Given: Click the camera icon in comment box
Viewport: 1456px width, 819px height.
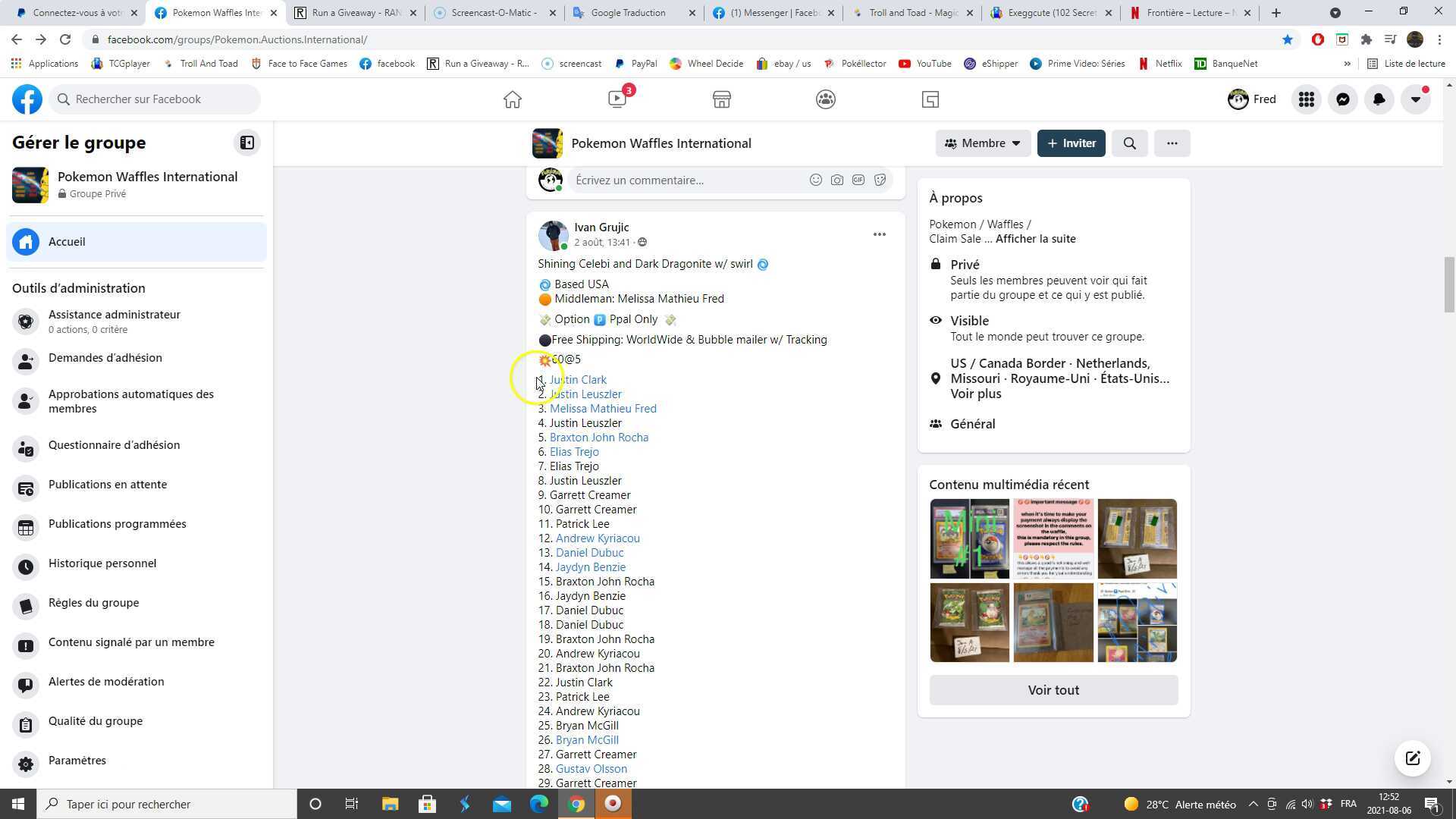Looking at the screenshot, I should coord(836,180).
